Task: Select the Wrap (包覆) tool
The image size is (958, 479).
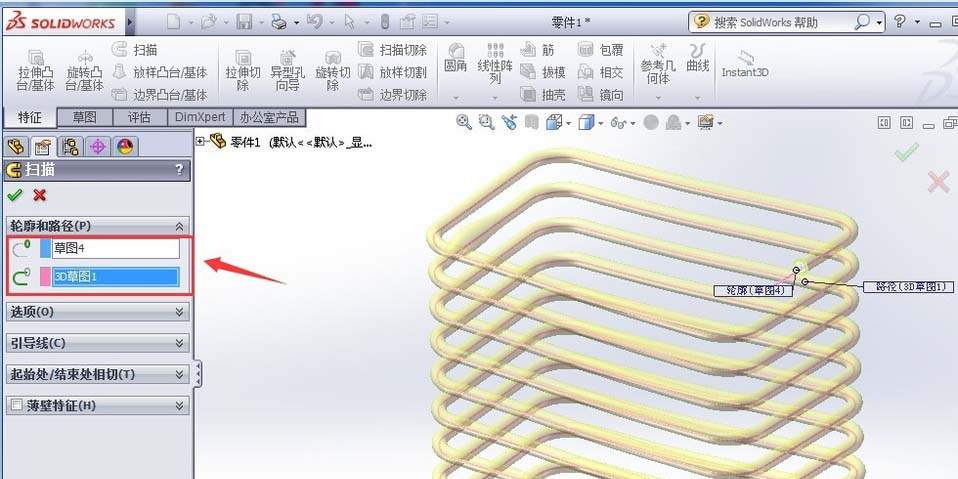Action: [600, 49]
